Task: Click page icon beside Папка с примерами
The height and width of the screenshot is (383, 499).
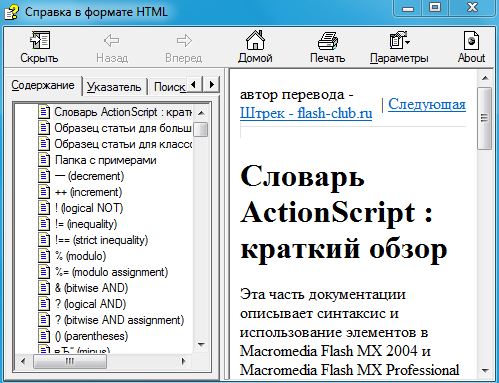Action: (x=44, y=160)
